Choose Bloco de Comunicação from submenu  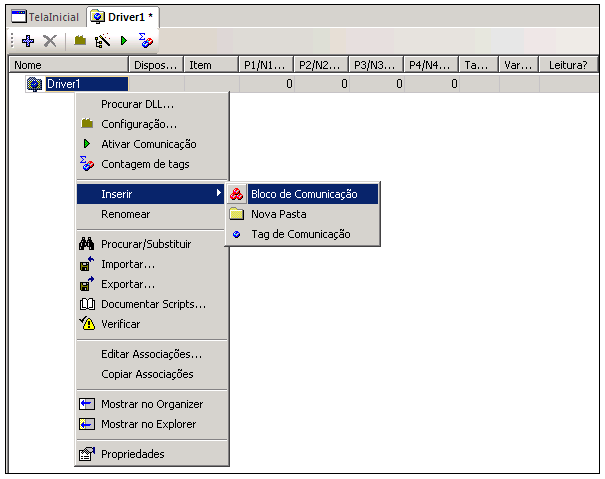point(303,194)
